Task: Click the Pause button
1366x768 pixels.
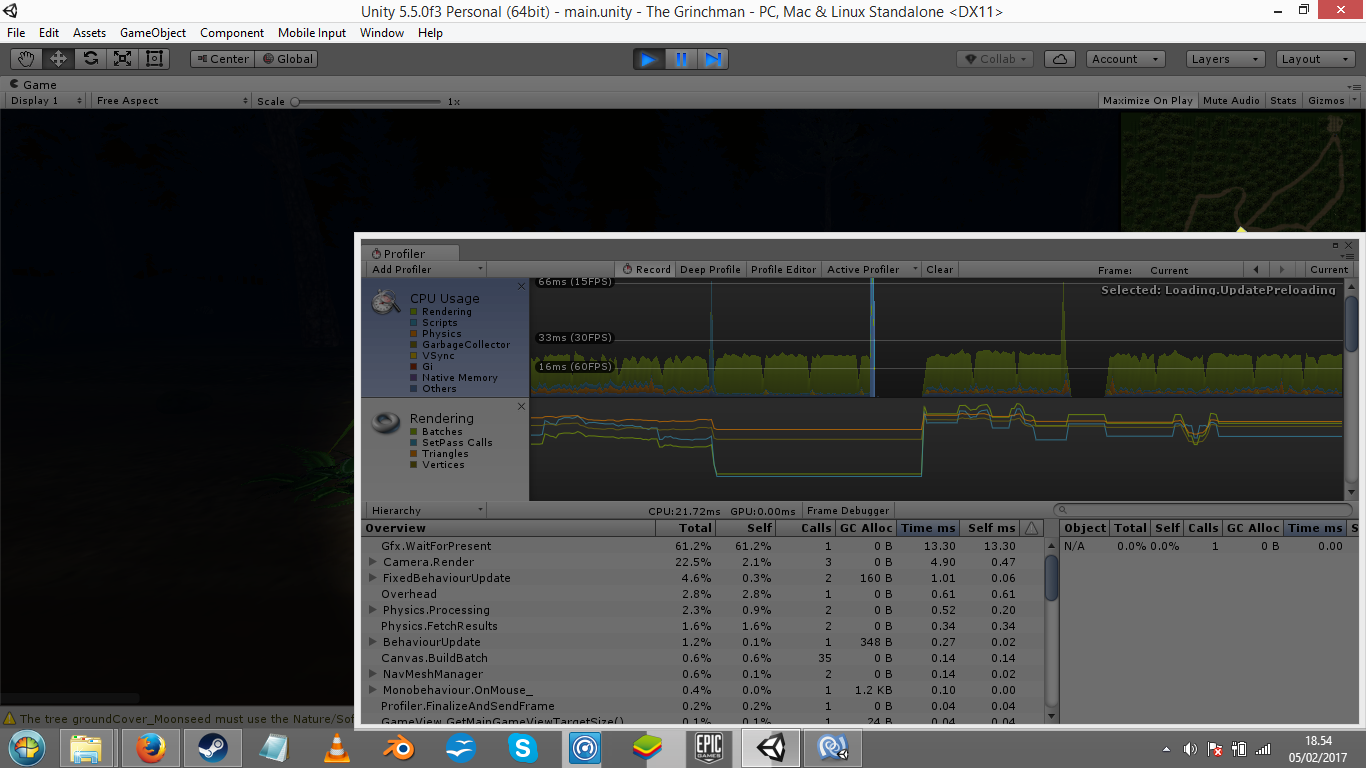Action: [x=681, y=59]
